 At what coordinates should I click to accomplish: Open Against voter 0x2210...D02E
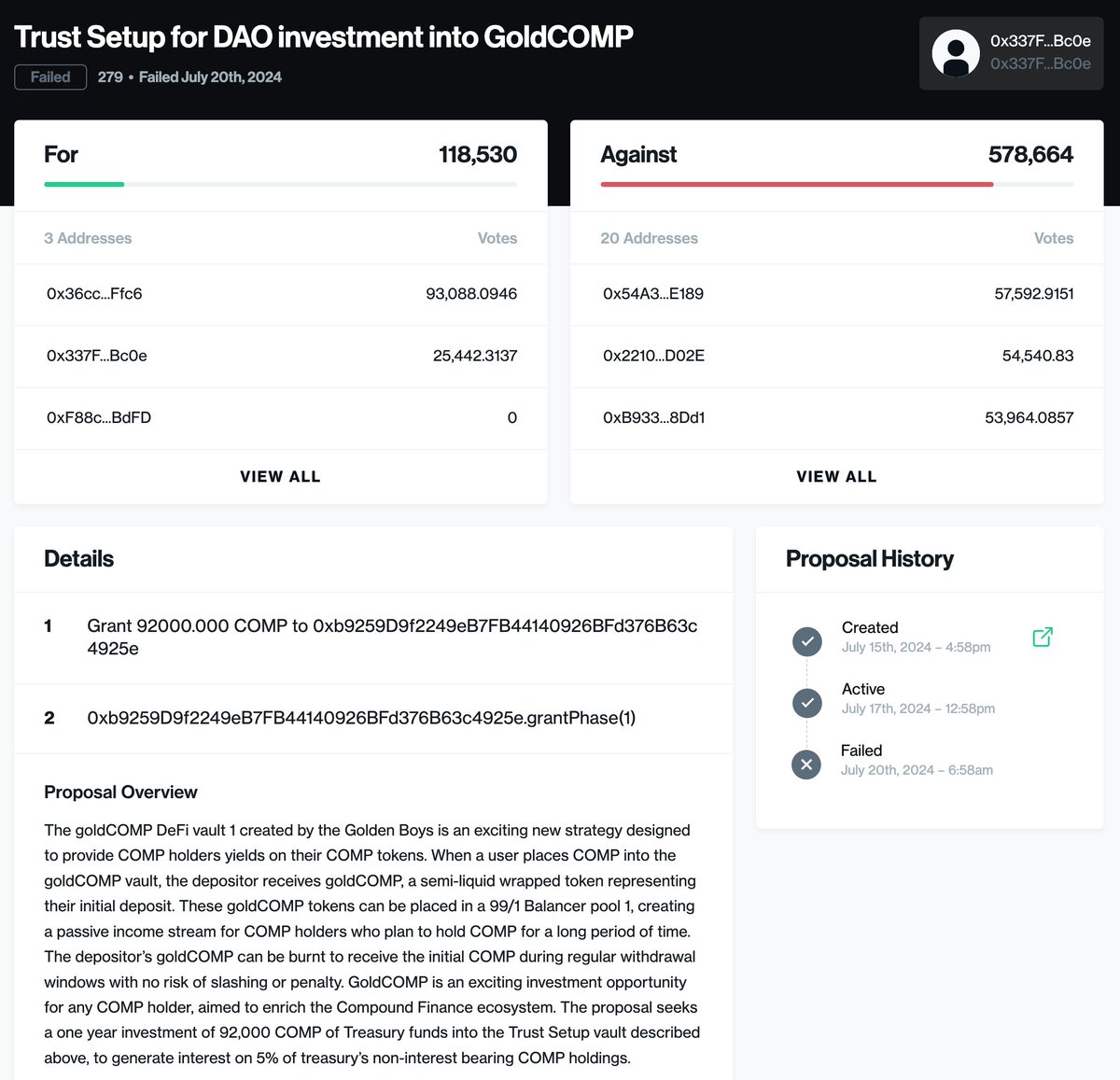coord(653,356)
